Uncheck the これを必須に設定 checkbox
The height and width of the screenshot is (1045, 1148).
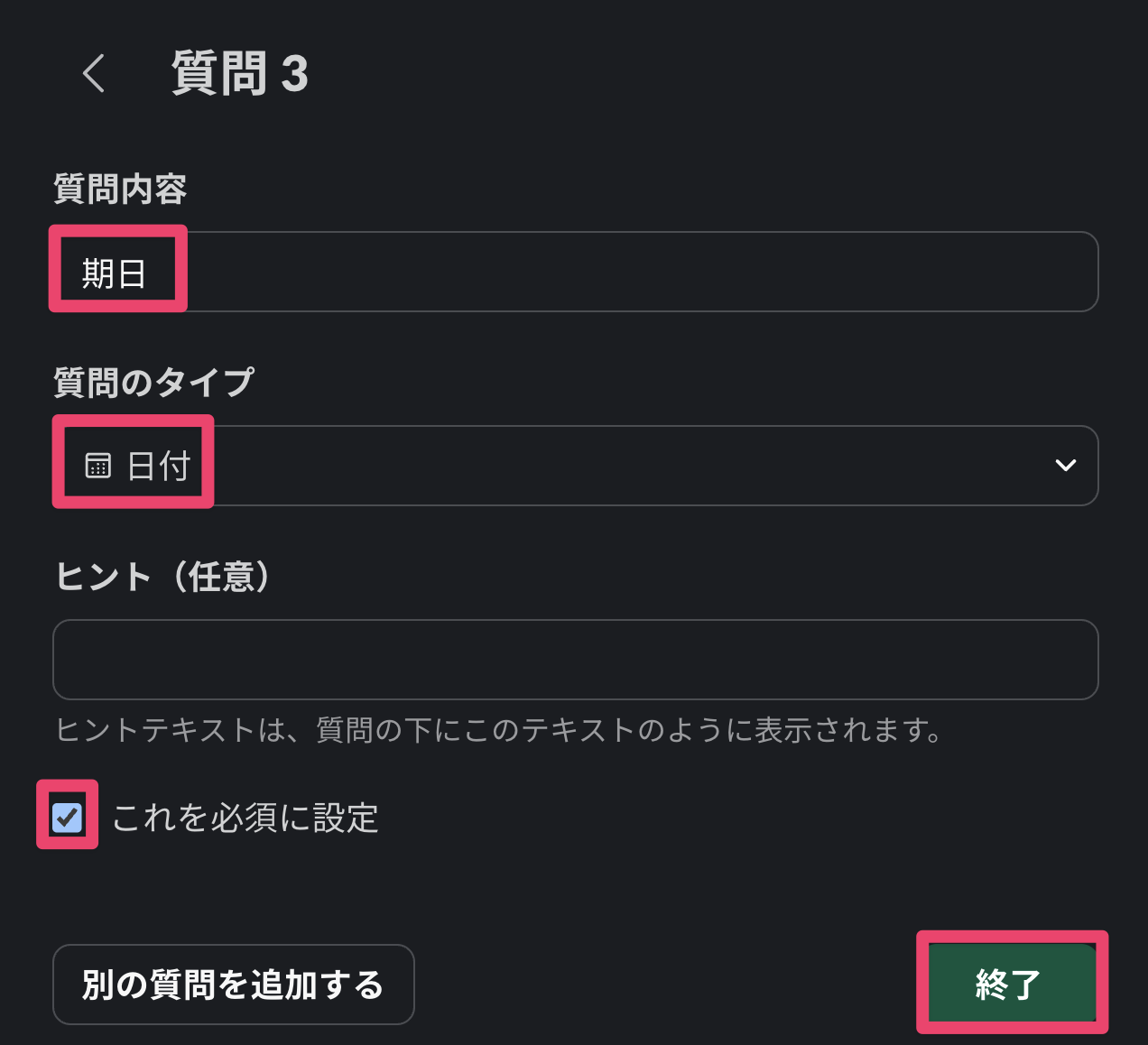coord(68,818)
